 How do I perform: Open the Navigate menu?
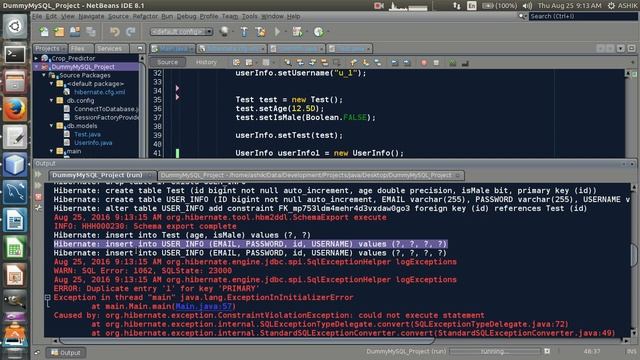click(x=91, y=16)
